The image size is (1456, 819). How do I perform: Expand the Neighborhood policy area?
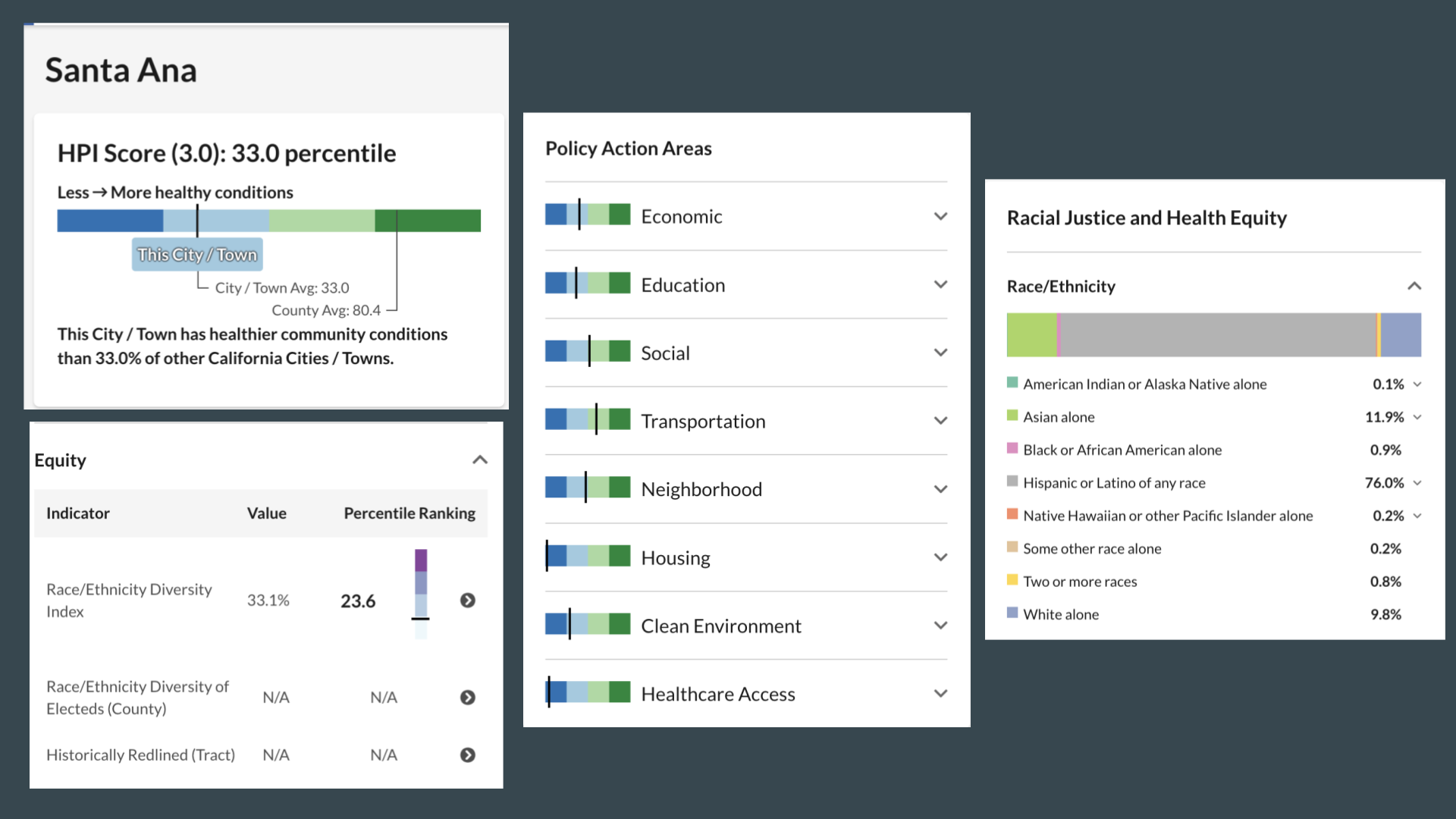pyautogui.click(x=940, y=490)
